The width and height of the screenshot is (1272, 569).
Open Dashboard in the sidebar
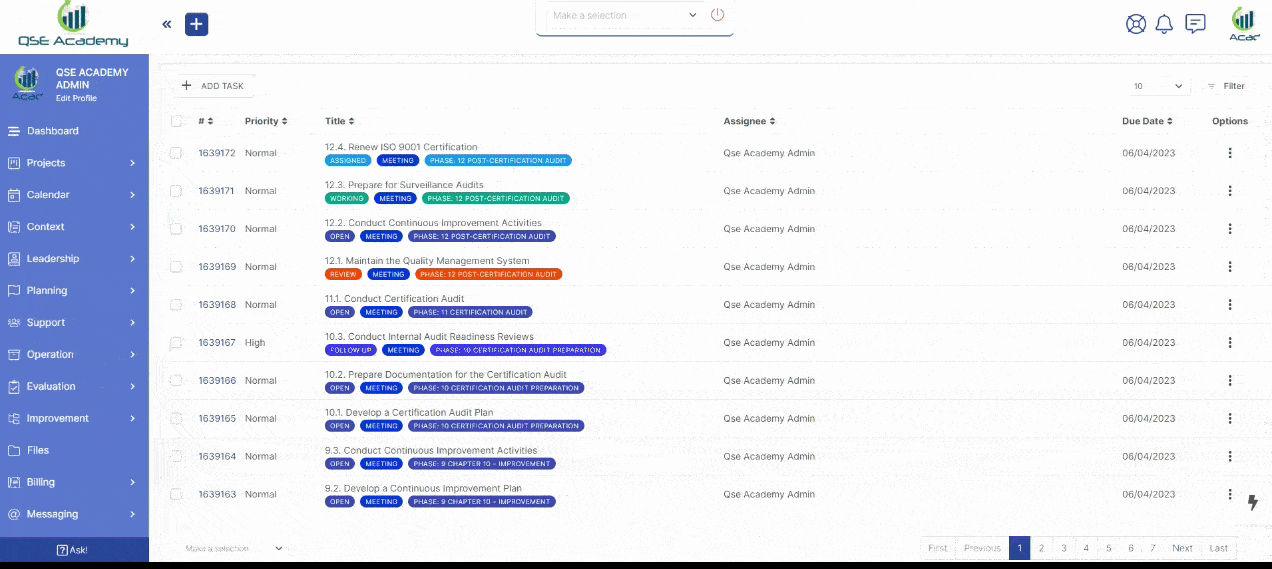tap(52, 131)
